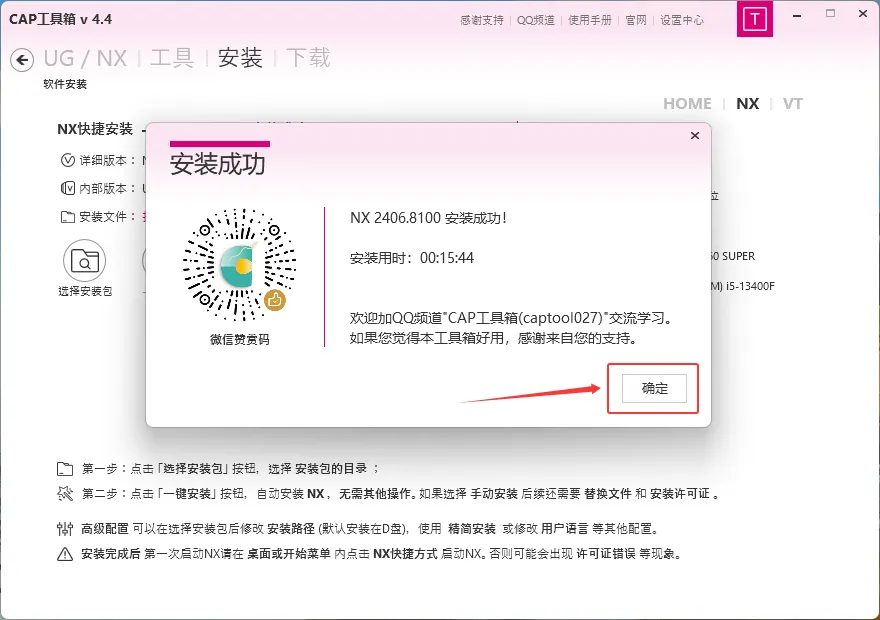Select the HOME sub-tab
Screen dimensions: 880x620
click(687, 104)
